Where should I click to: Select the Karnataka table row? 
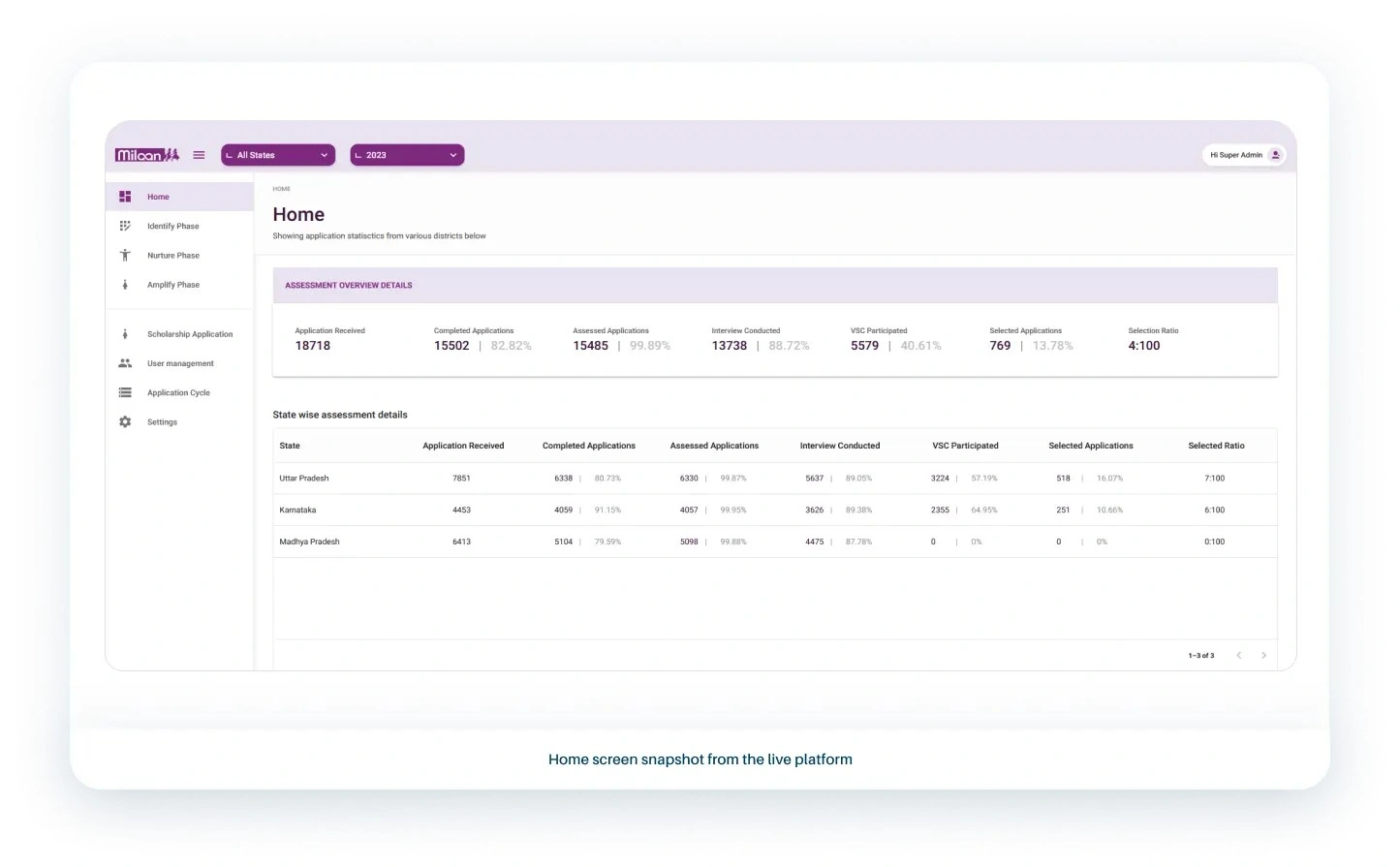pyautogui.click(x=297, y=511)
